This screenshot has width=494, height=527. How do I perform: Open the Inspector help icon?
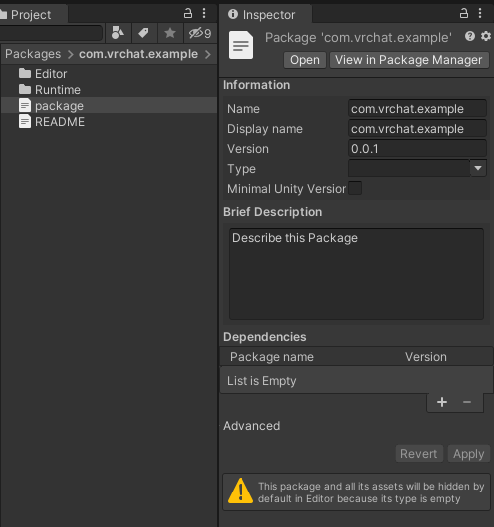pyautogui.click(x=470, y=36)
